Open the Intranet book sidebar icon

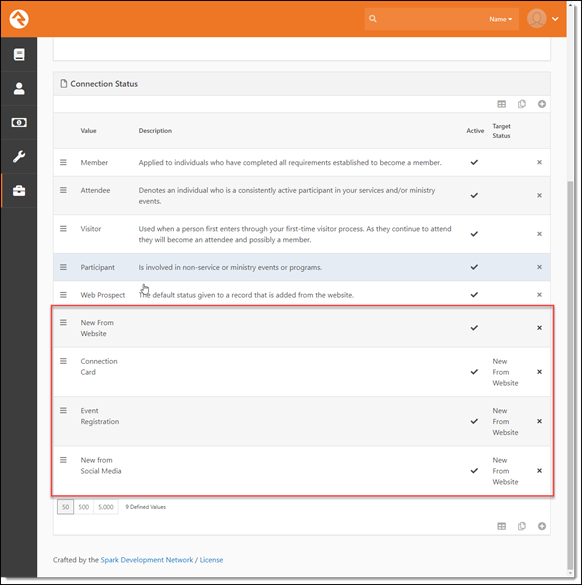(x=19, y=54)
